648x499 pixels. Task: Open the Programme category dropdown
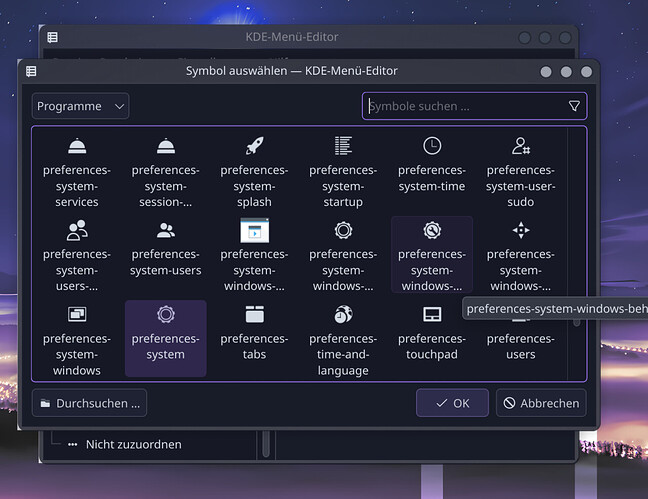(x=80, y=106)
